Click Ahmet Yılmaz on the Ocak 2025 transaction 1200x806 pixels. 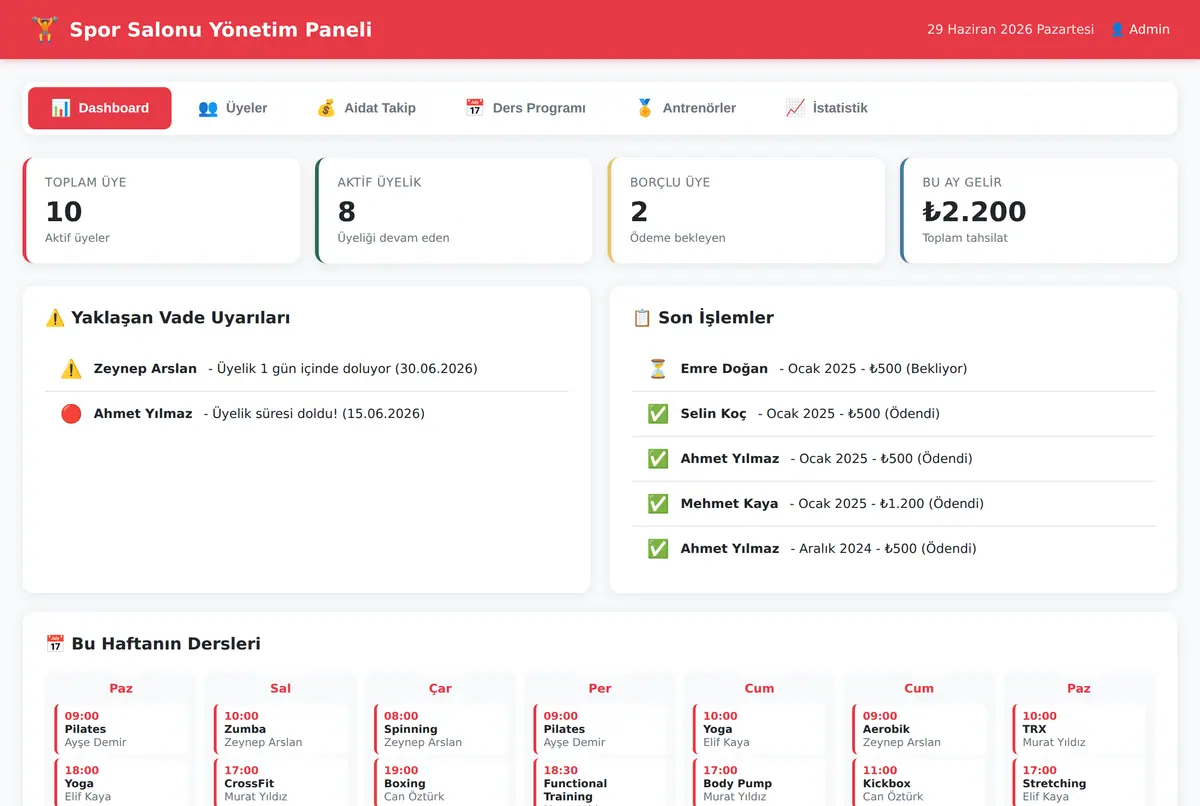(x=730, y=459)
